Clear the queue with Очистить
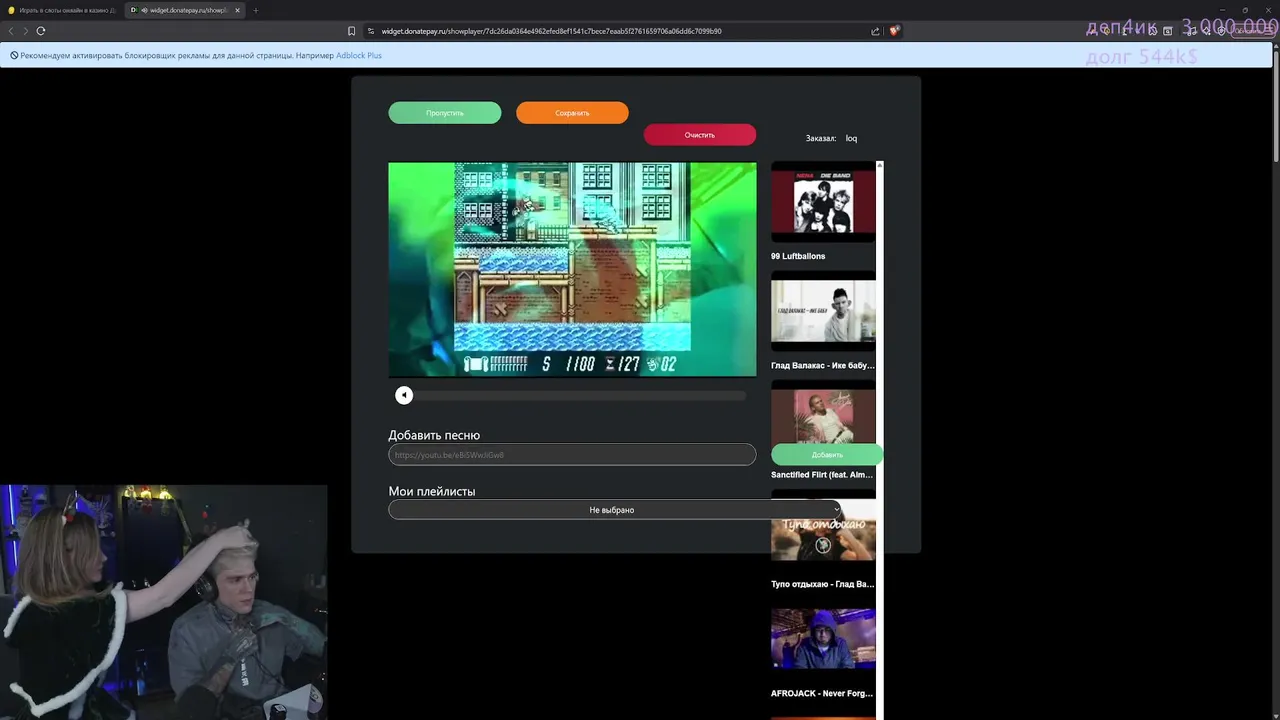Image resolution: width=1280 pixels, height=720 pixels. click(700, 135)
